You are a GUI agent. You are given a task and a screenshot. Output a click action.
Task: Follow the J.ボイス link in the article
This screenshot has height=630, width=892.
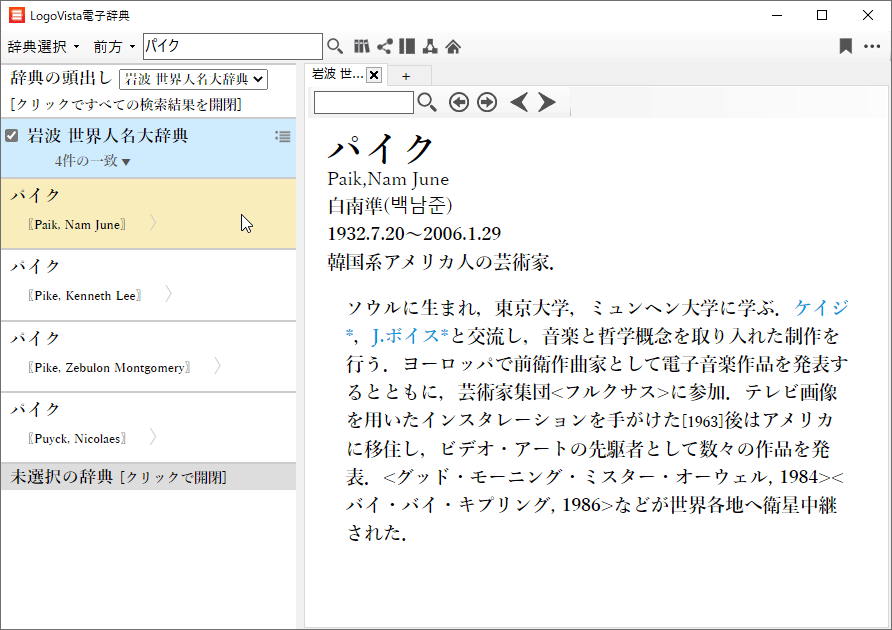pyautogui.click(x=409, y=334)
